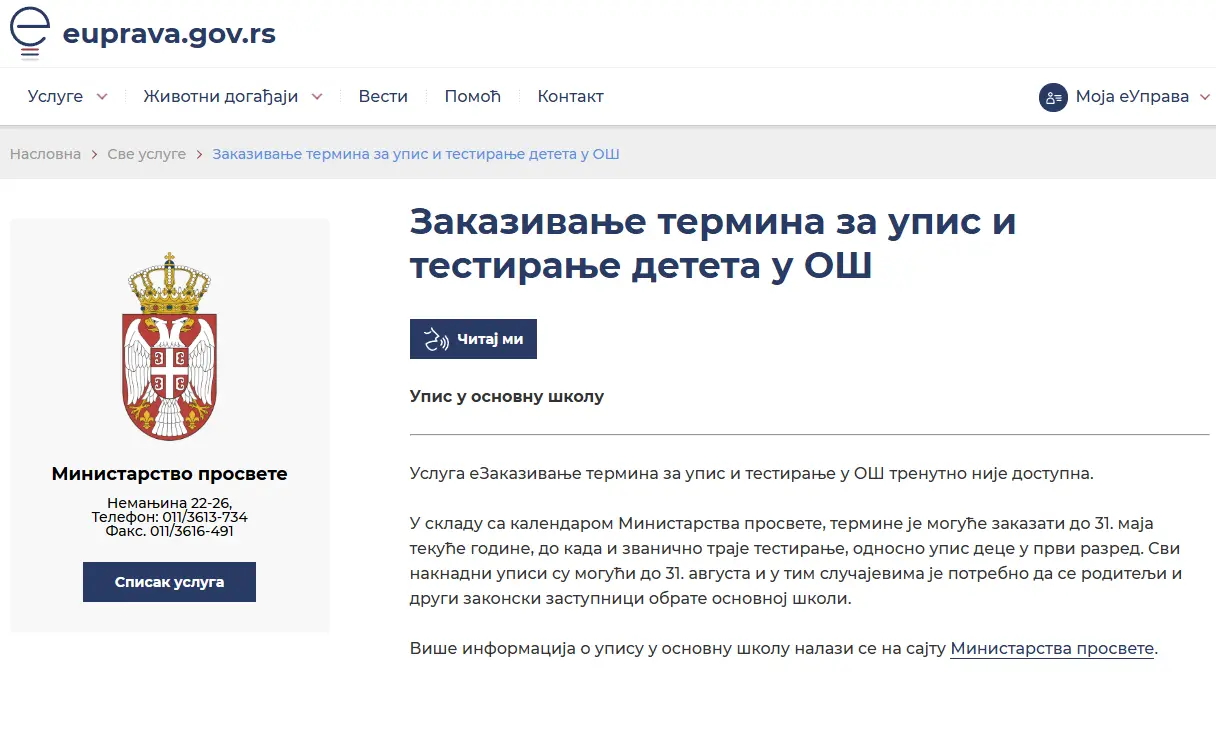
Task: Open the Моја еУправа dropdown arrow
Action: point(1204,97)
